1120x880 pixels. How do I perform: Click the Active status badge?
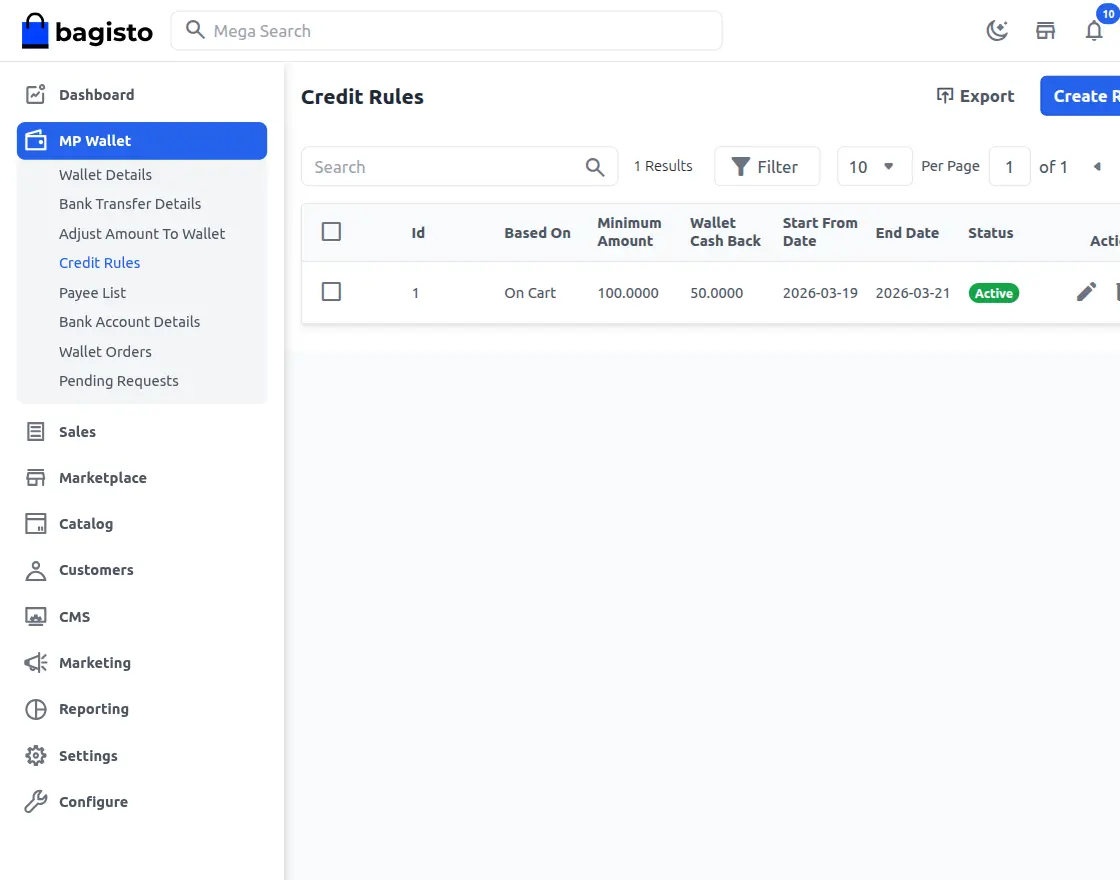click(x=993, y=293)
